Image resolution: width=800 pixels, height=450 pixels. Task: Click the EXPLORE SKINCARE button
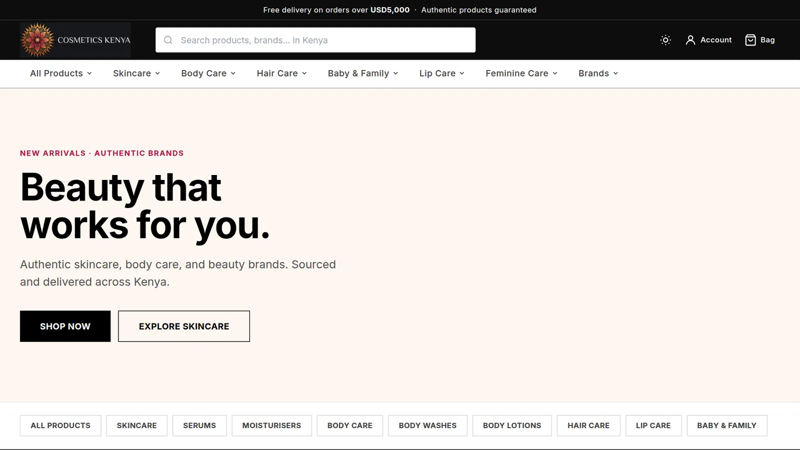click(x=184, y=326)
